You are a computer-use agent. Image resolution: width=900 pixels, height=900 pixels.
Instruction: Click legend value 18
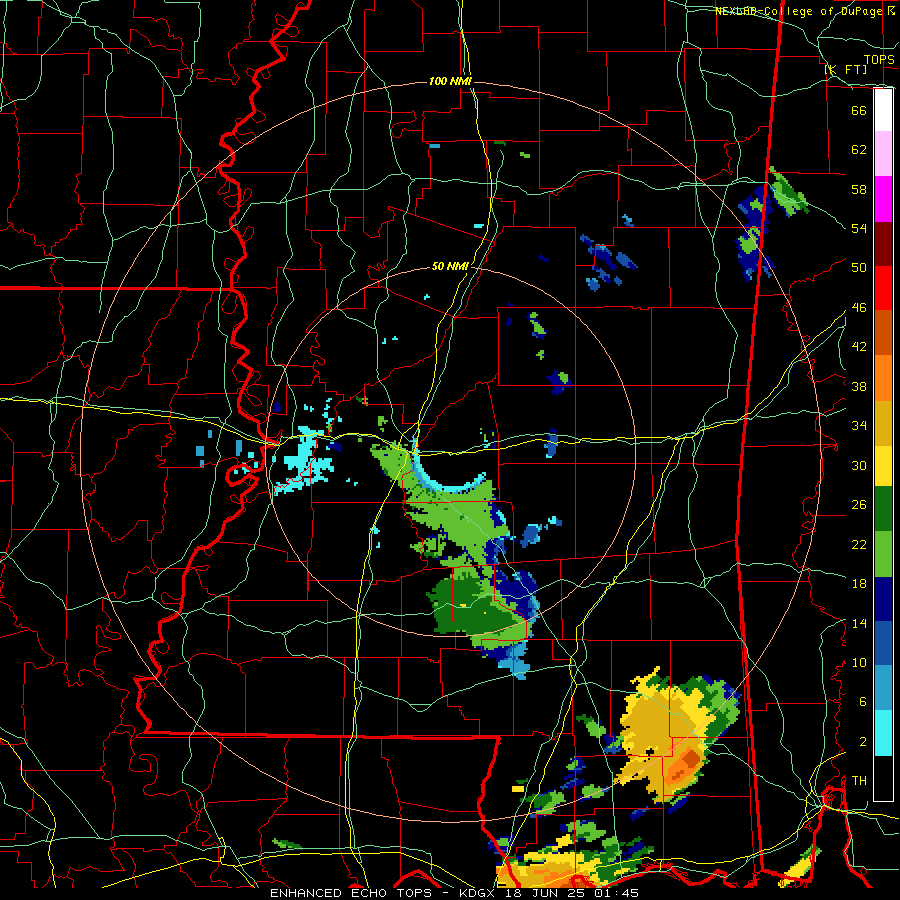pyautogui.click(x=859, y=584)
